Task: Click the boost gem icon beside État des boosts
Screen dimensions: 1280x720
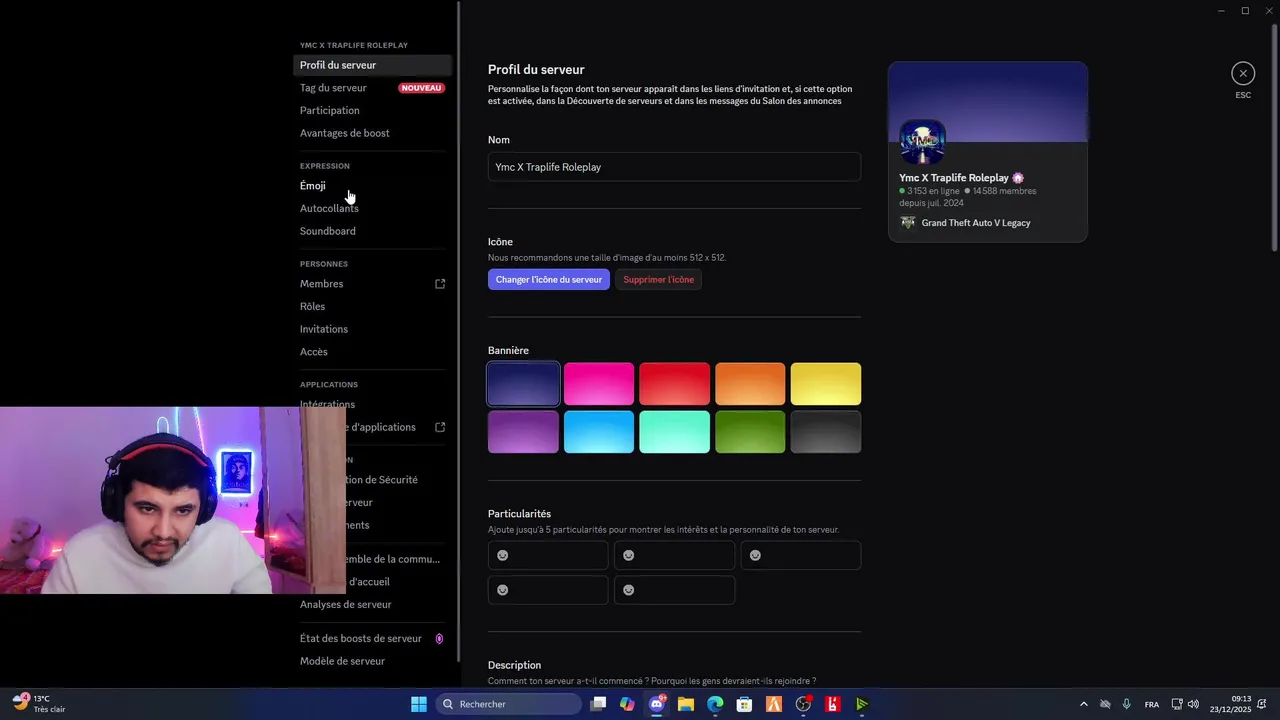Action: [439, 639]
